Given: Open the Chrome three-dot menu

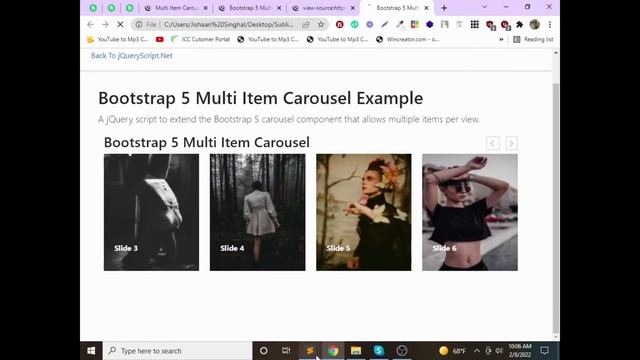Looking at the screenshot, I should point(550,24).
